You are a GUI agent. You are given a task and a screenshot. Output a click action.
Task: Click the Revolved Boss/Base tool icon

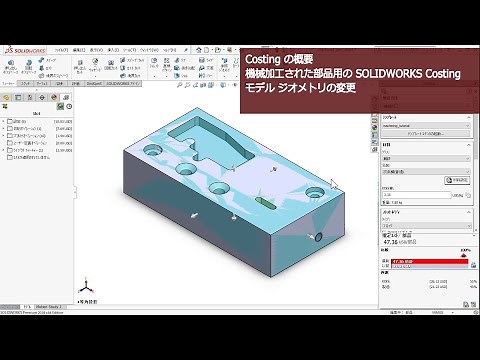(x=29, y=63)
